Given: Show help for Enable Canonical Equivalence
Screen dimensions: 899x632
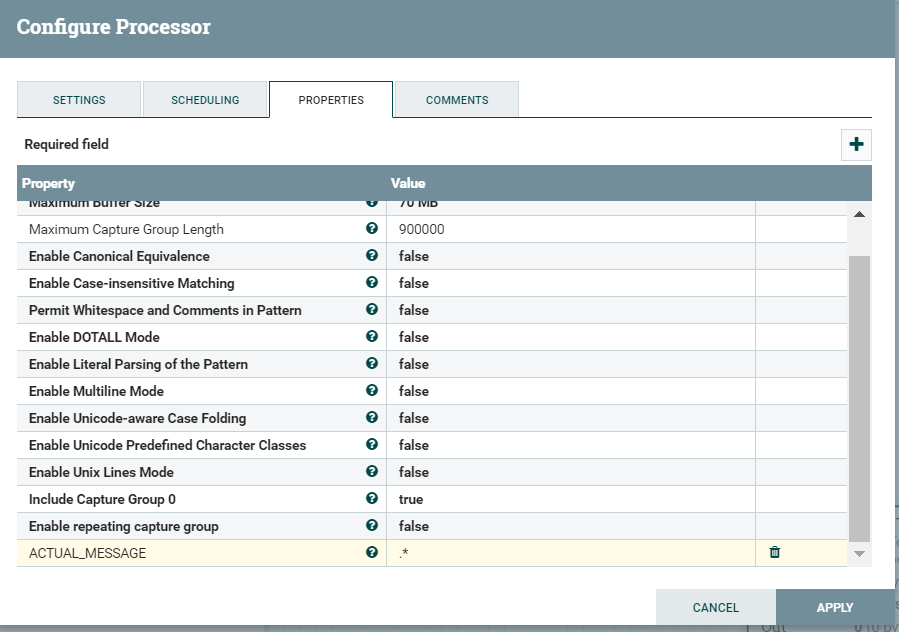Looking at the screenshot, I should pyautogui.click(x=372, y=256).
